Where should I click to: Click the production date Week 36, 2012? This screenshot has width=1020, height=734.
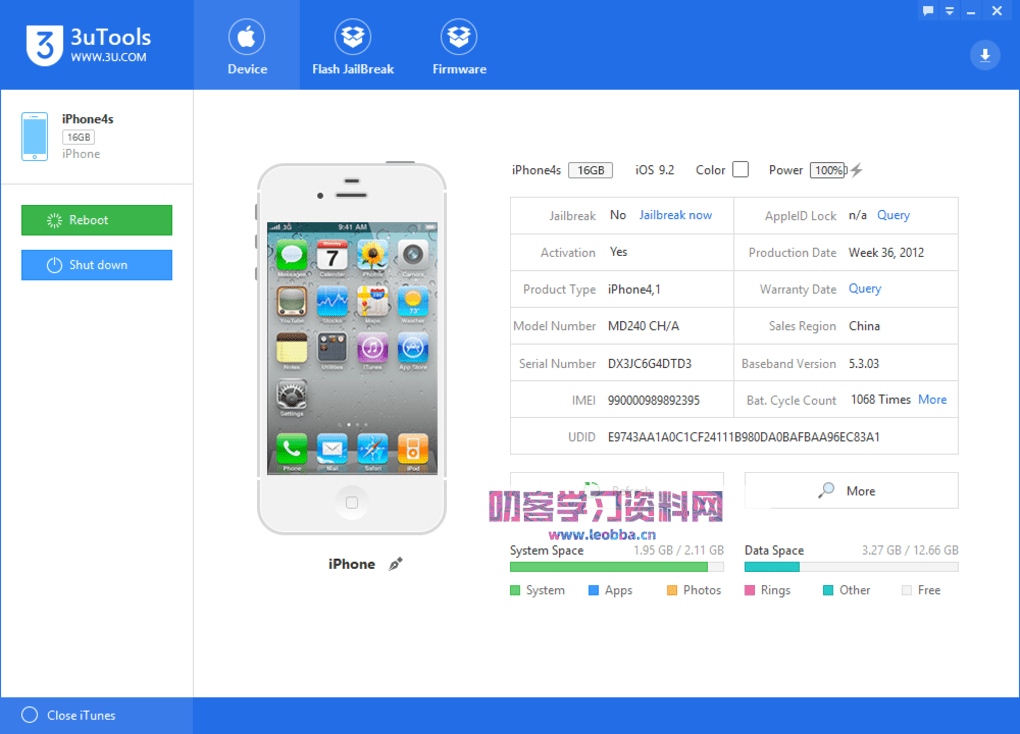click(886, 252)
